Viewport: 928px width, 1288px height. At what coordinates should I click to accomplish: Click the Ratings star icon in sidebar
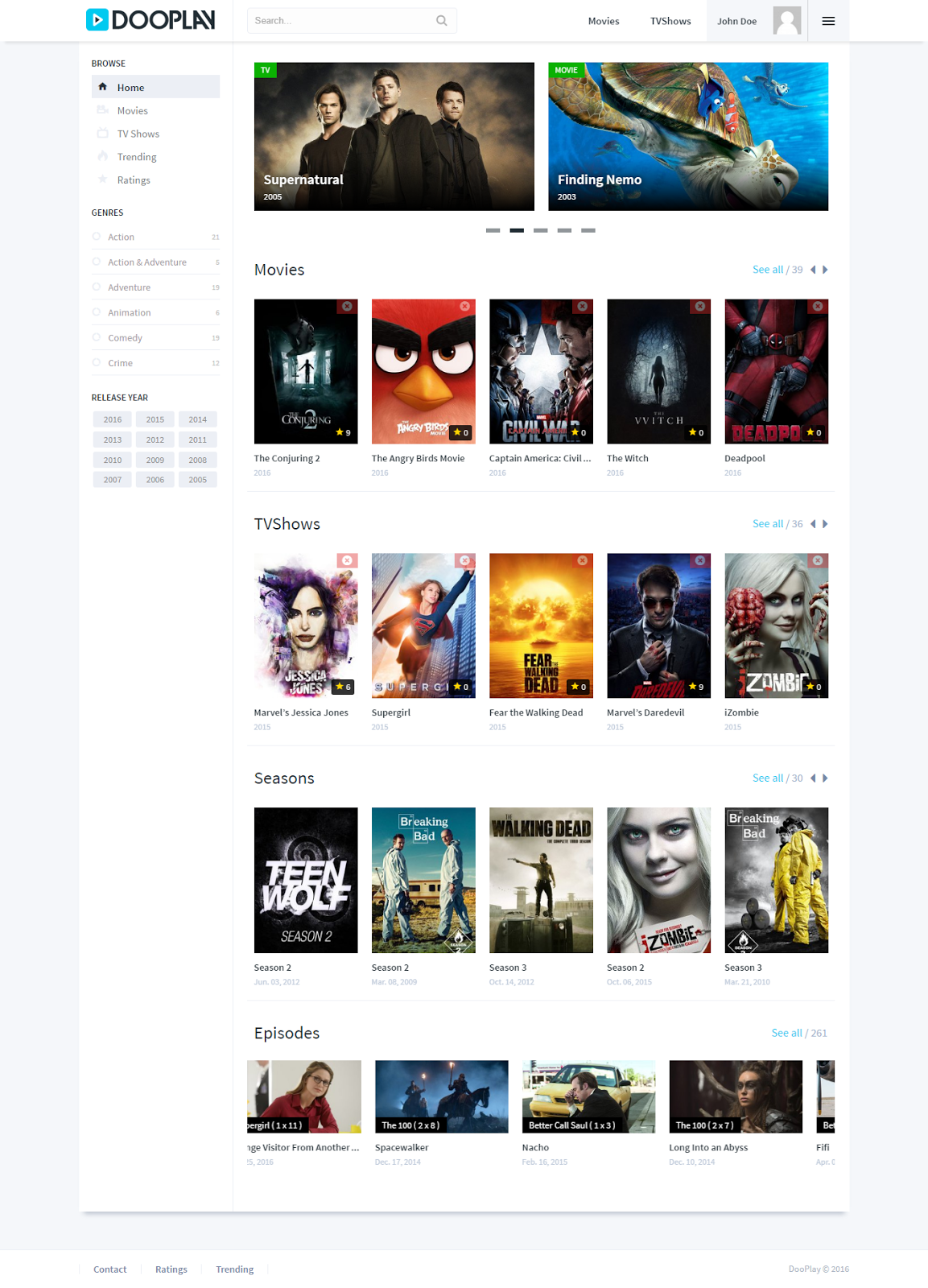point(103,180)
